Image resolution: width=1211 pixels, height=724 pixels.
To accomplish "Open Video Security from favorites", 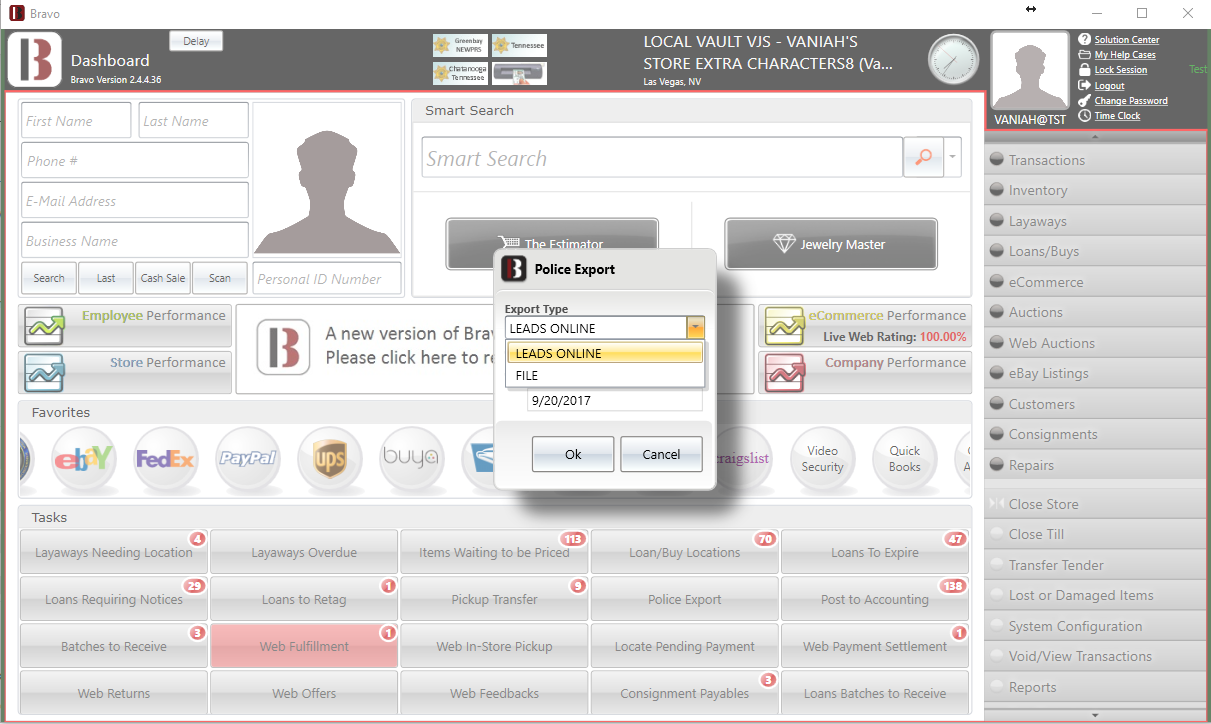I will point(822,459).
